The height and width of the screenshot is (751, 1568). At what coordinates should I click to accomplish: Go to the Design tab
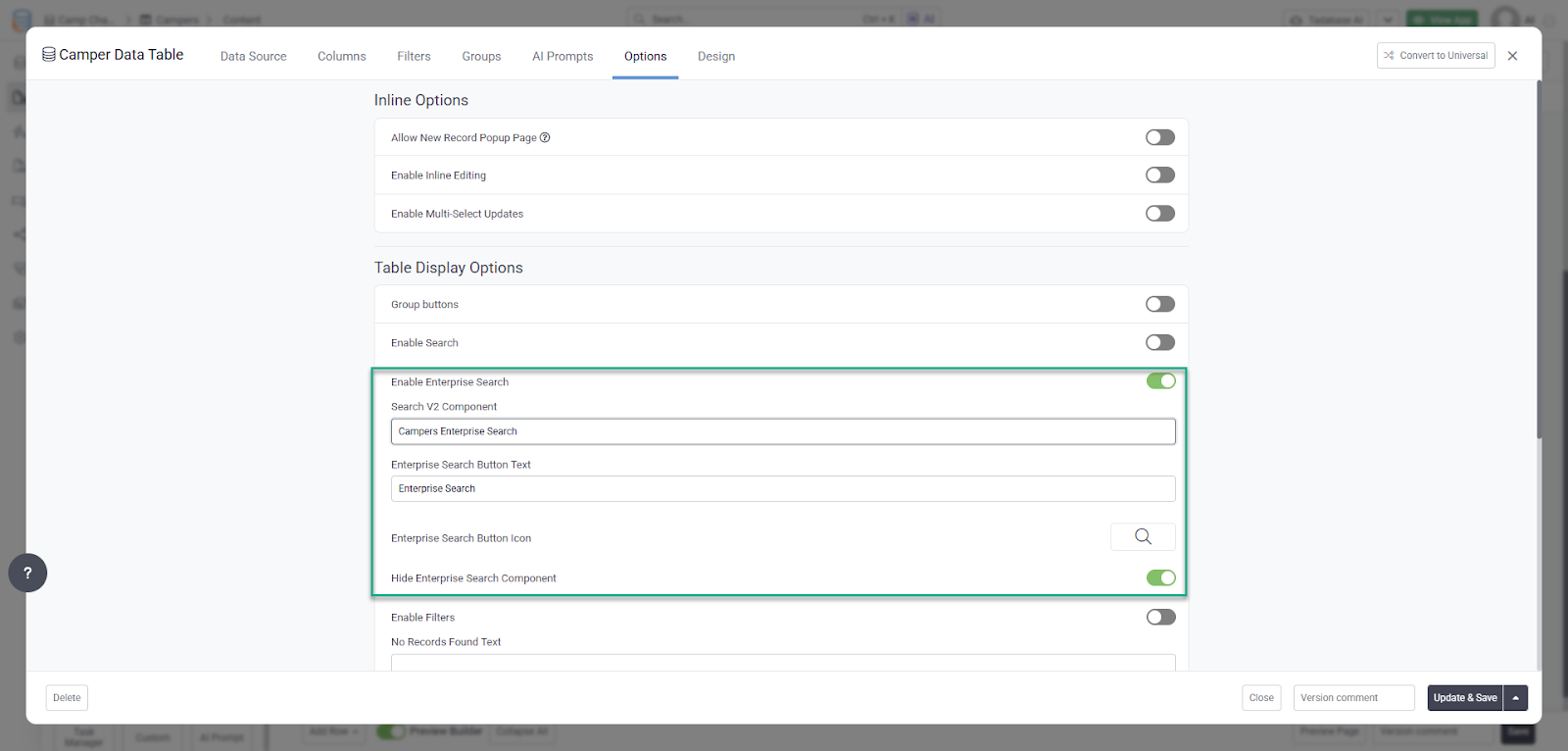click(x=715, y=57)
